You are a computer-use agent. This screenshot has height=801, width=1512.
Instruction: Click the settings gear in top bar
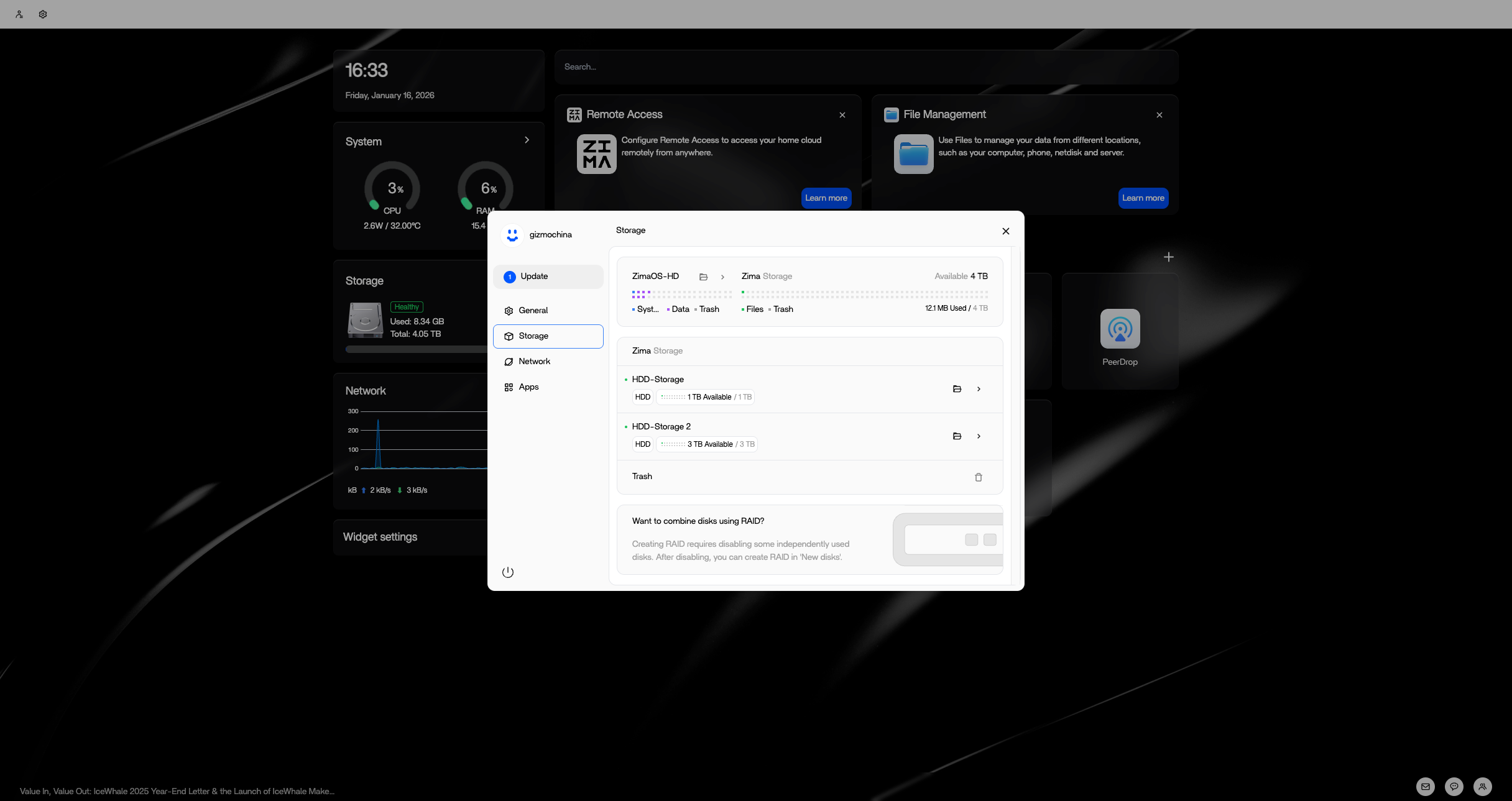[43, 14]
